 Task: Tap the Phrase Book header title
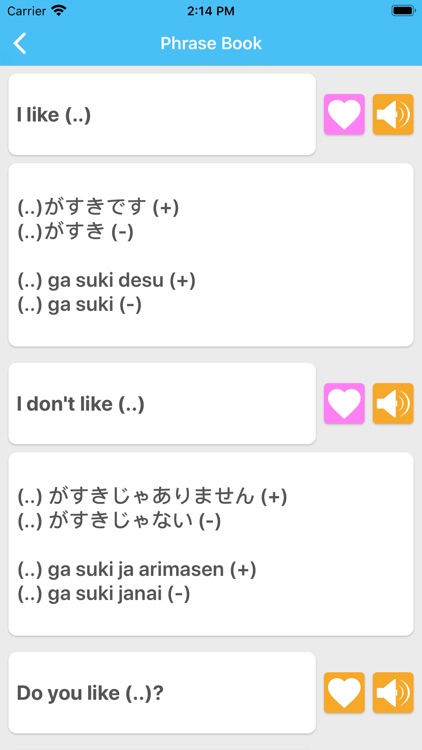click(211, 44)
